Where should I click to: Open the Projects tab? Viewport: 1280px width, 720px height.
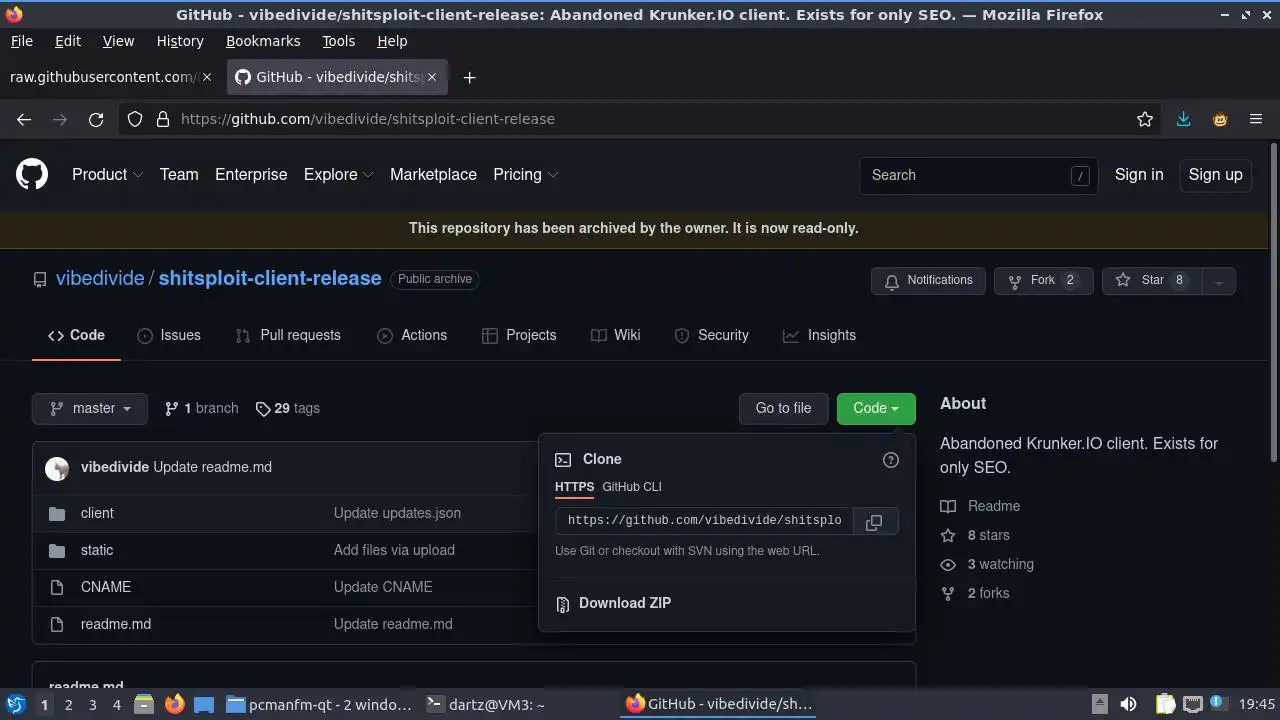tap(519, 336)
